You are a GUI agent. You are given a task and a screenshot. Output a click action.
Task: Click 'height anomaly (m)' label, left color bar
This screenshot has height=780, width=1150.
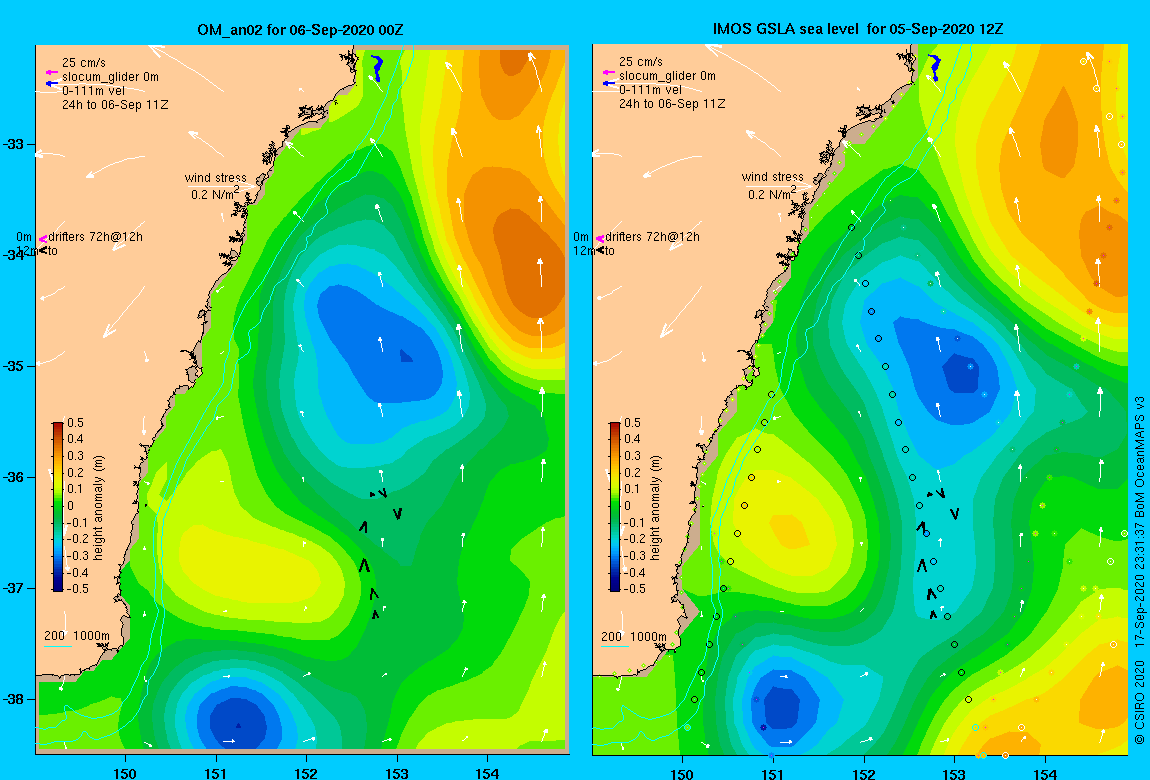pos(99,507)
